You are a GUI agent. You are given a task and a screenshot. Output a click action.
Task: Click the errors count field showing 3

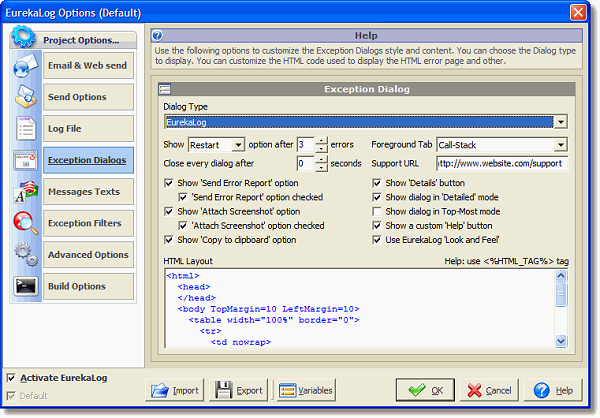coord(307,145)
